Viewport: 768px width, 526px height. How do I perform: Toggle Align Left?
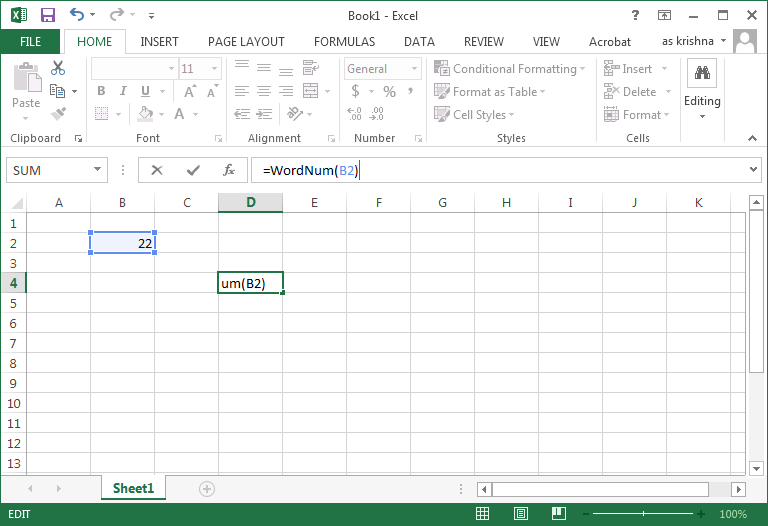(x=241, y=91)
